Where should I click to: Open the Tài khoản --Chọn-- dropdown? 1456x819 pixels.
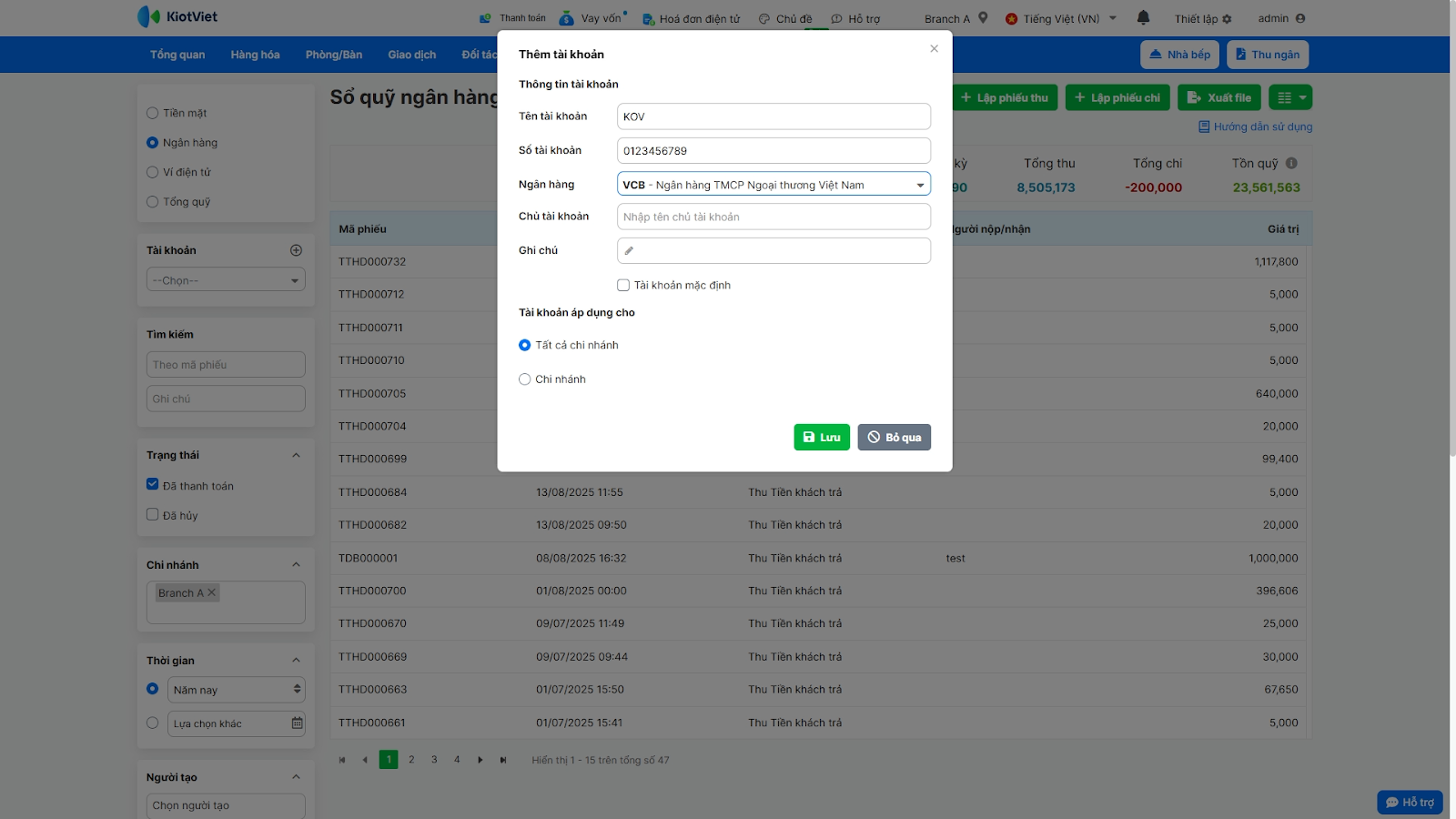pos(226,280)
